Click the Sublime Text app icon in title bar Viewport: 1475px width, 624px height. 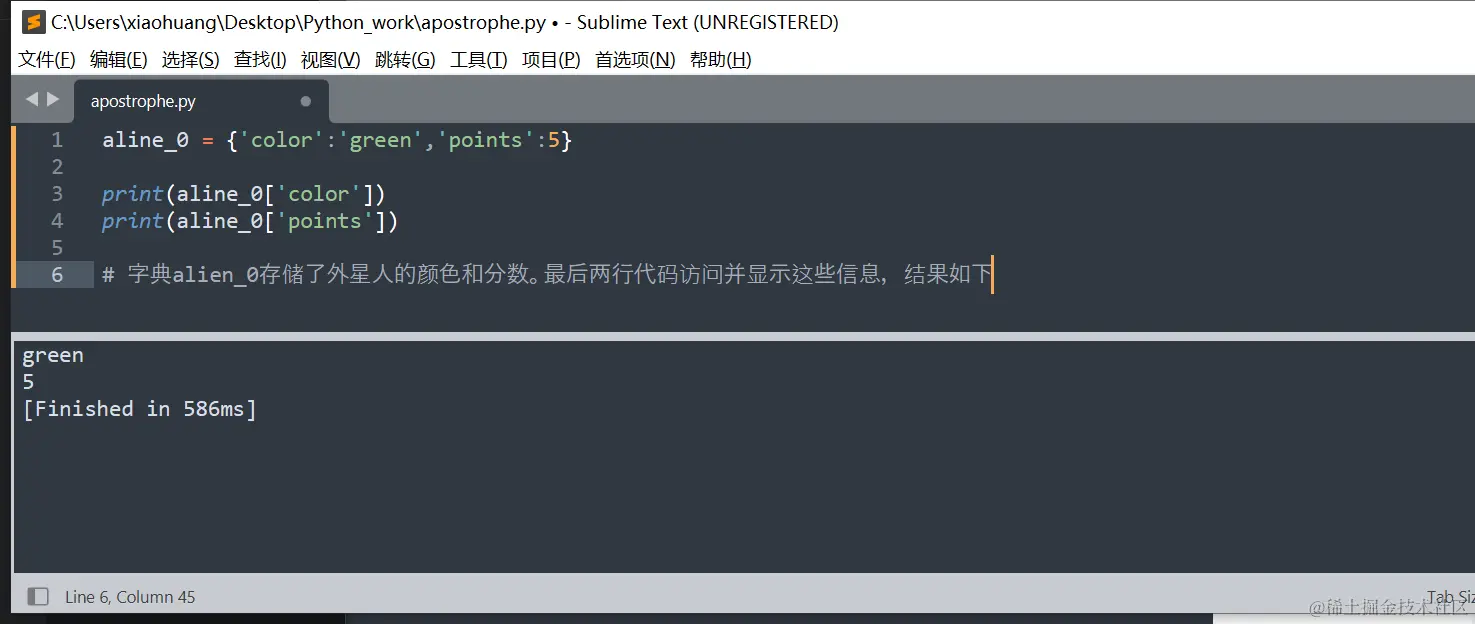point(34,22)
